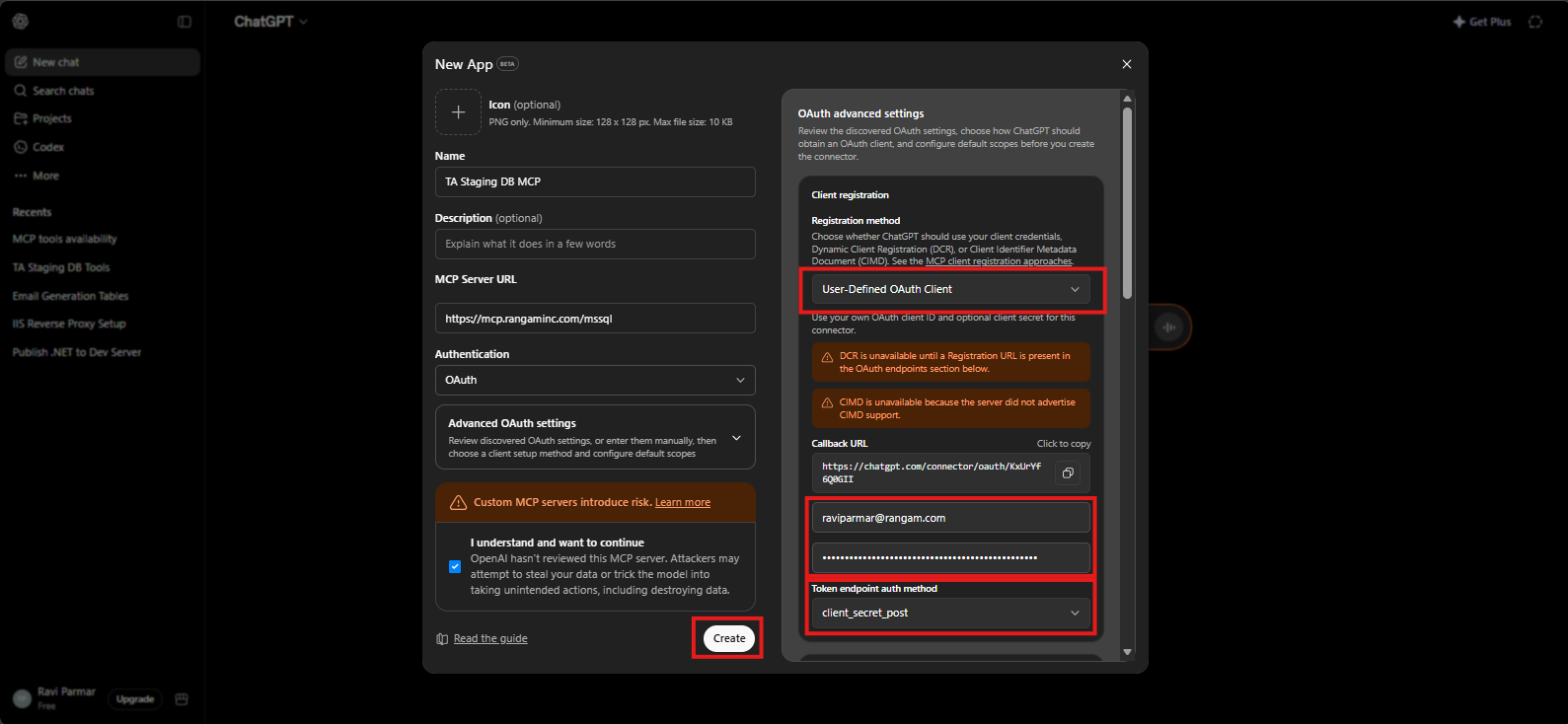Open the MCP client registration approaches link
This screenshot has width=1568, height=724.
point(999,261)
